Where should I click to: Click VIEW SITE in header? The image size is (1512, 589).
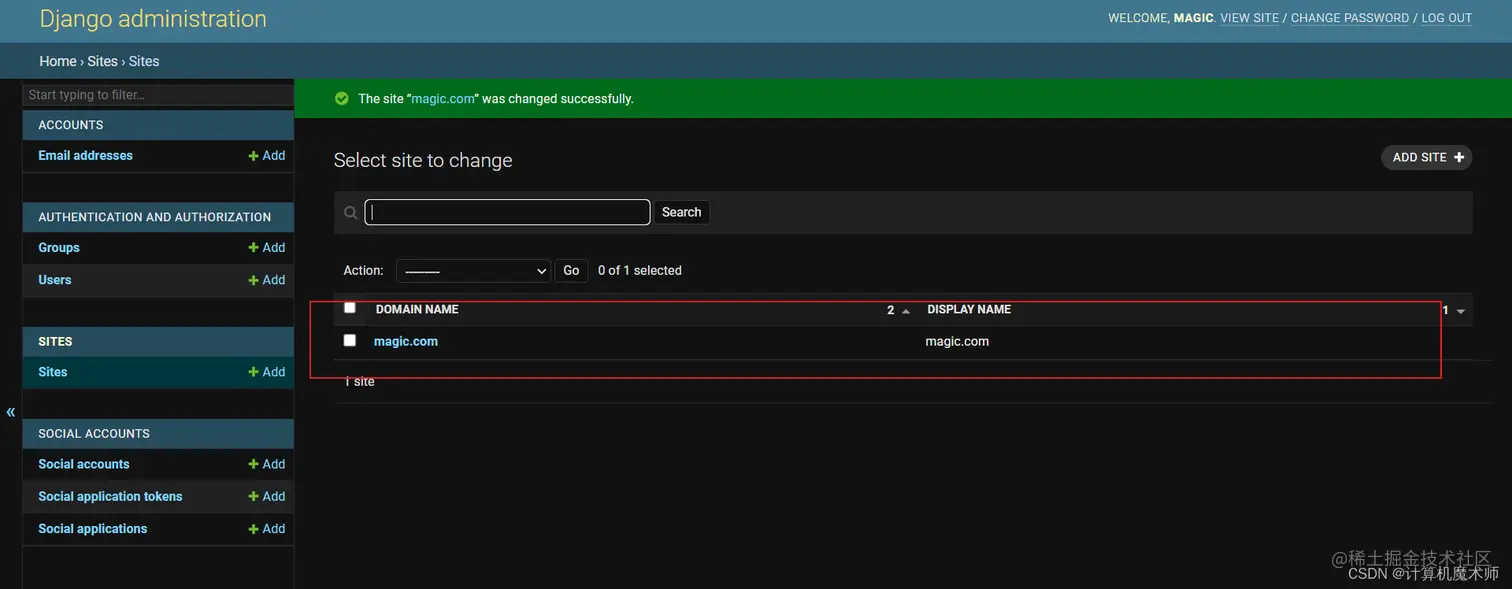1250,18
